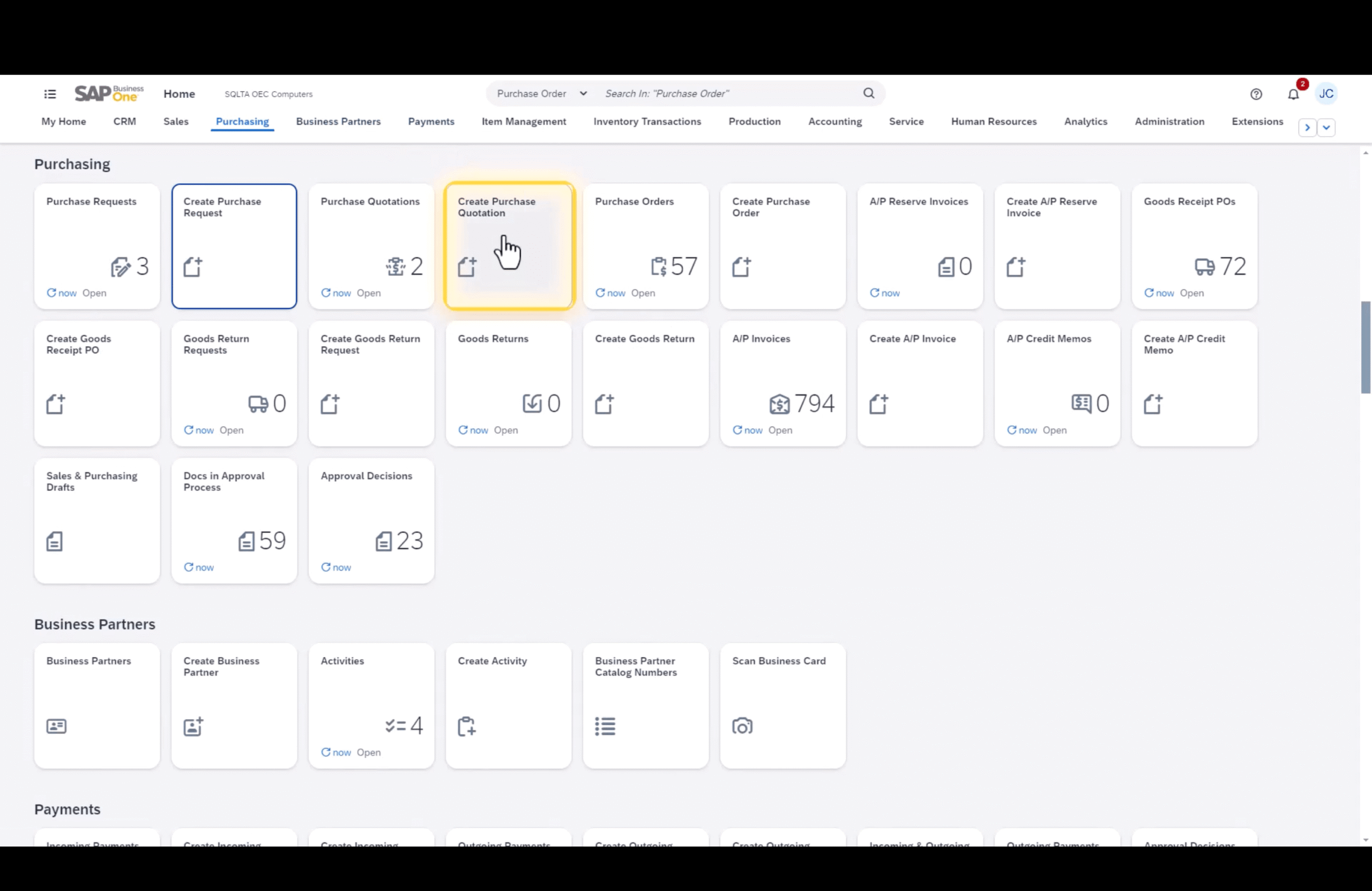Open the notifications bell icon
The image size is (1372, 891).
pyautogui.click(x=1294, y=94)
